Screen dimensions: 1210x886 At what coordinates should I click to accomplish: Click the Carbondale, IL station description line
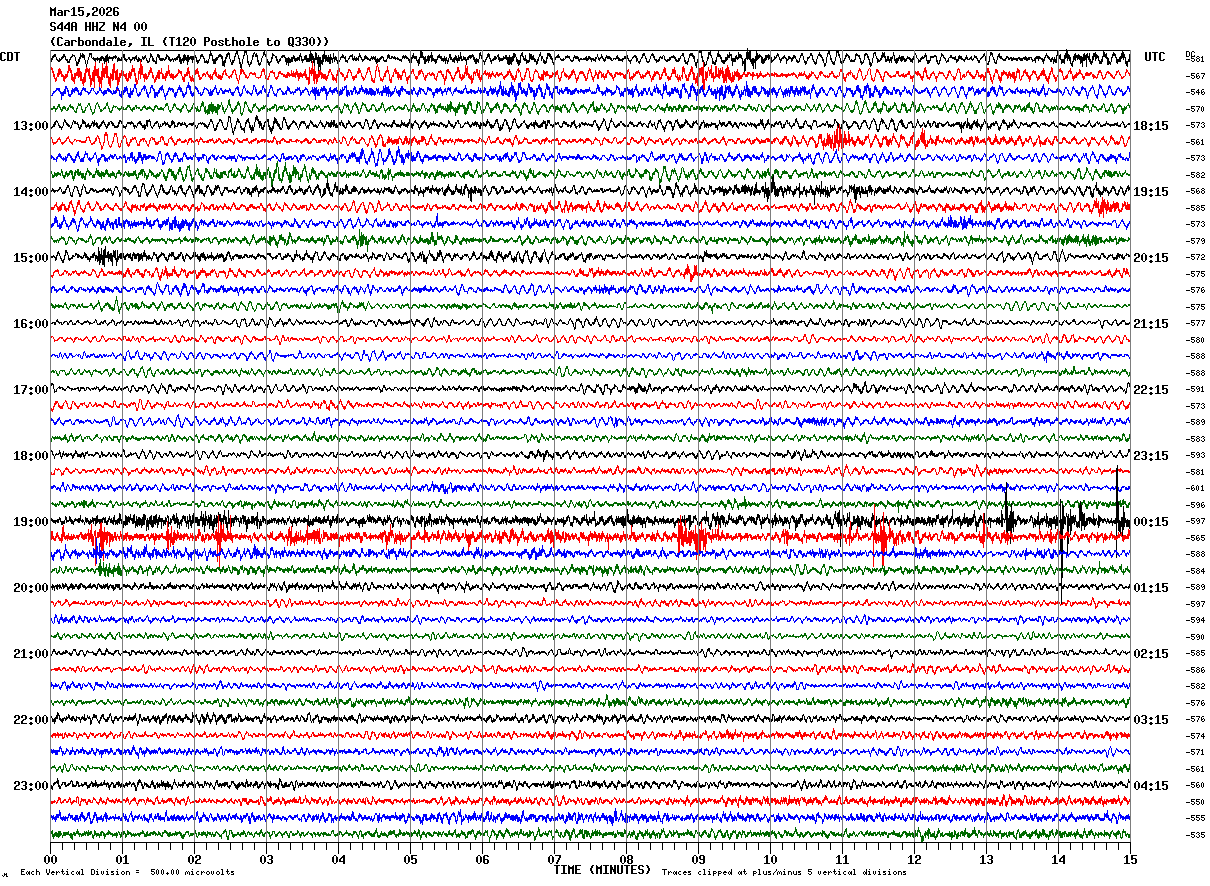(189, 42)
